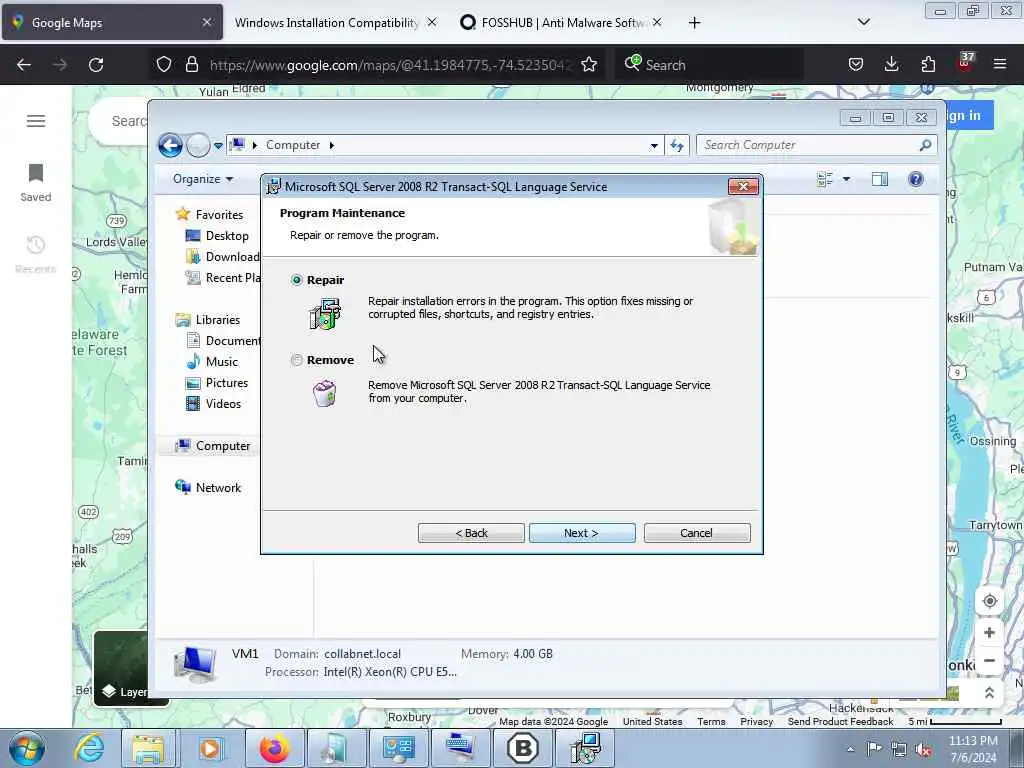This screenshot has height=768, width=1024.
Task: Click the Search Computer field
Action: point(816,145)
